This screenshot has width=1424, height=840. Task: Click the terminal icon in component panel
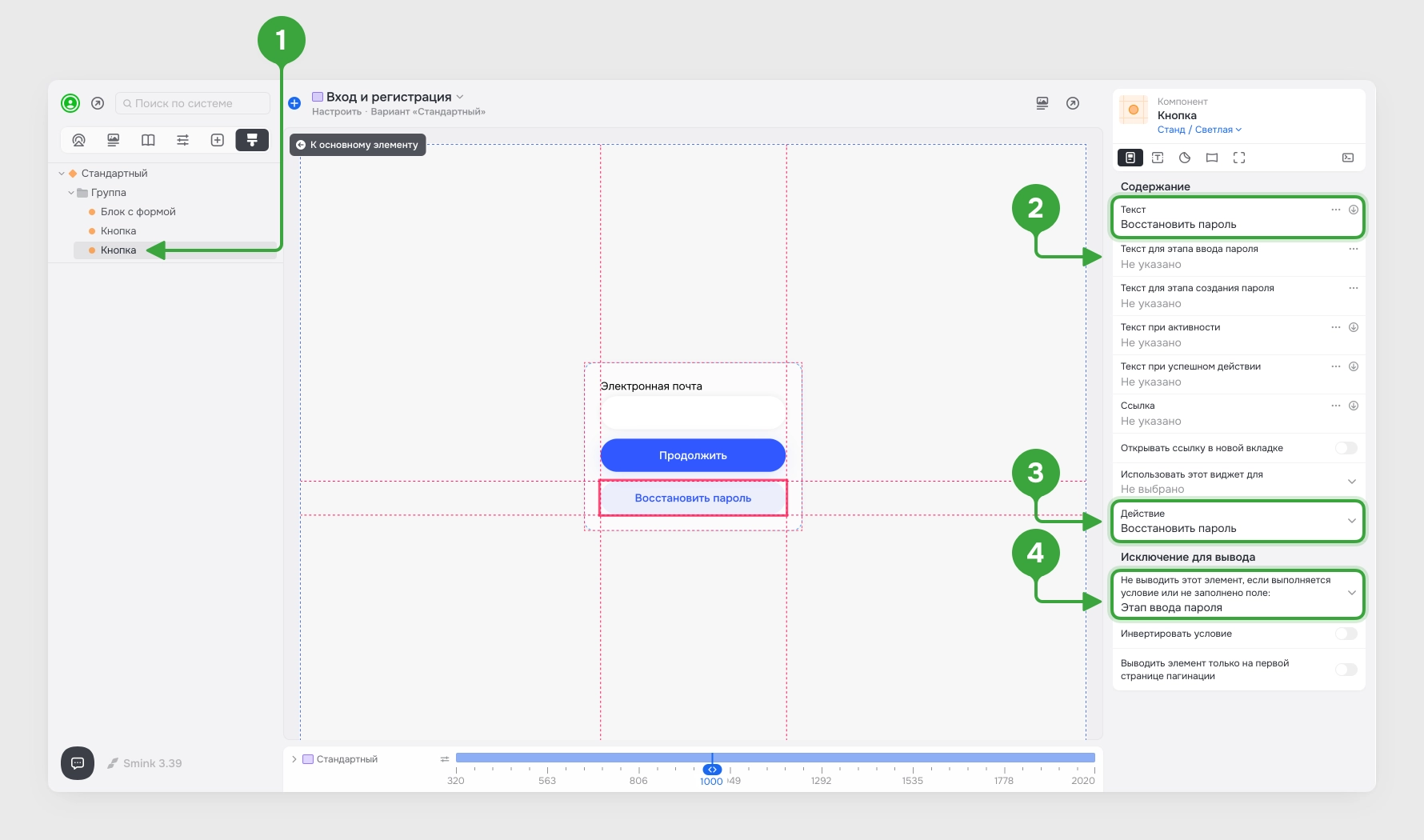[1348, 158]
